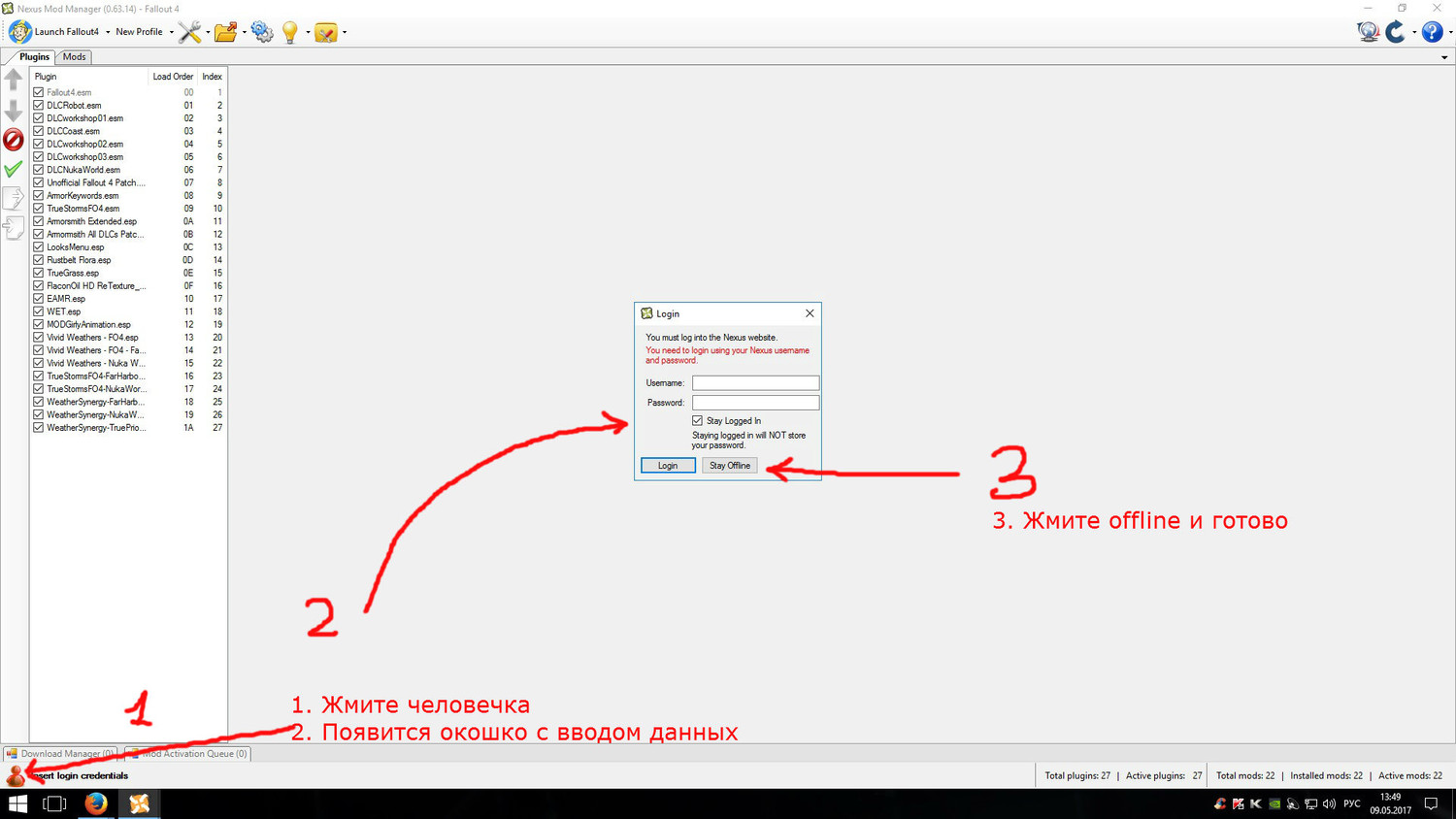The image size is (1456, 819).
Task: Uncheck the DLCCoast.esm plugin checkbox
Action: click(39, 131)
